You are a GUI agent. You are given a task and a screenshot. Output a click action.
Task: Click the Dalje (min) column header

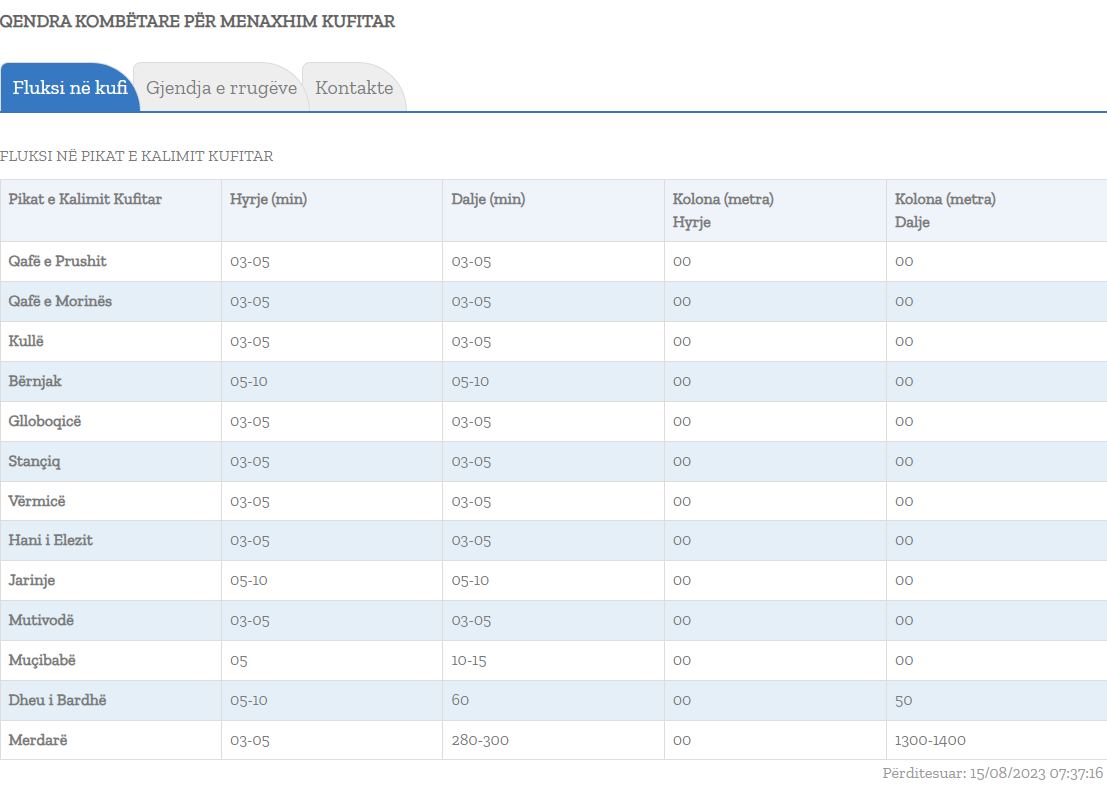[x=488, y=199]
